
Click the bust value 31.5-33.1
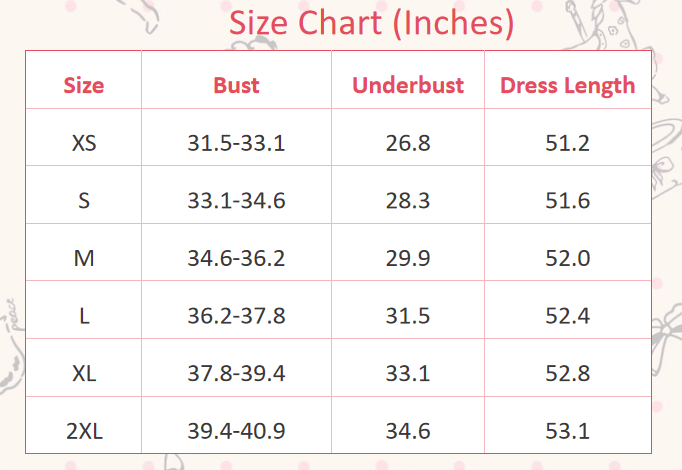click(x=236, y=143)
